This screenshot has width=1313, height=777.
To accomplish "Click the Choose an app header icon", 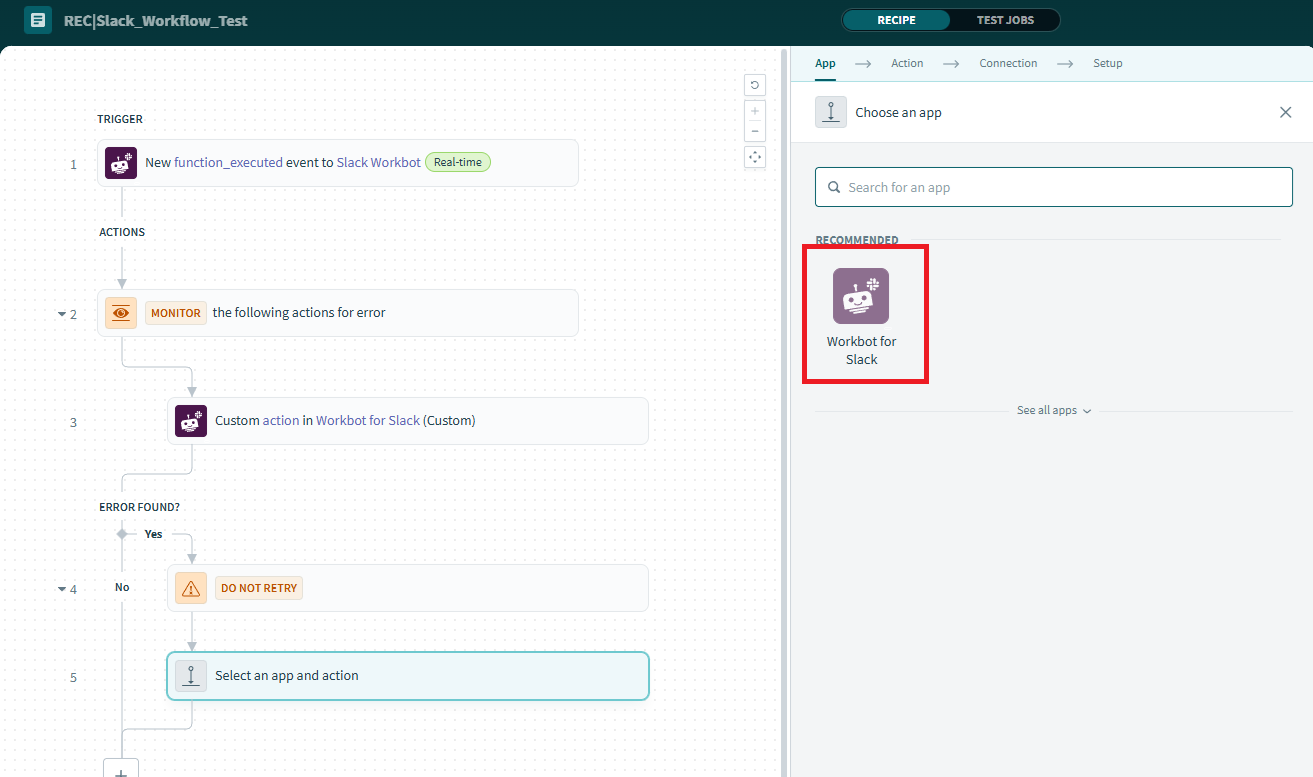I will 831,112.
